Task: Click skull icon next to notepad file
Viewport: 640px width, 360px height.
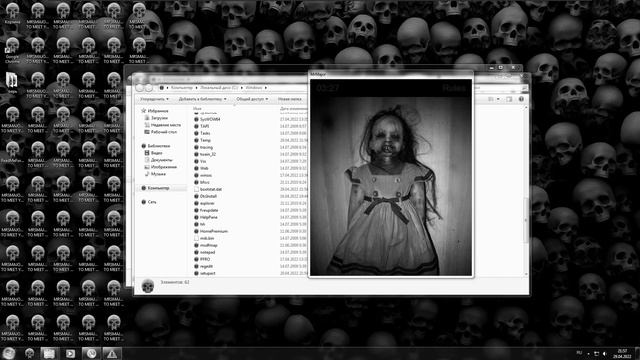Action: click(196, 252)
